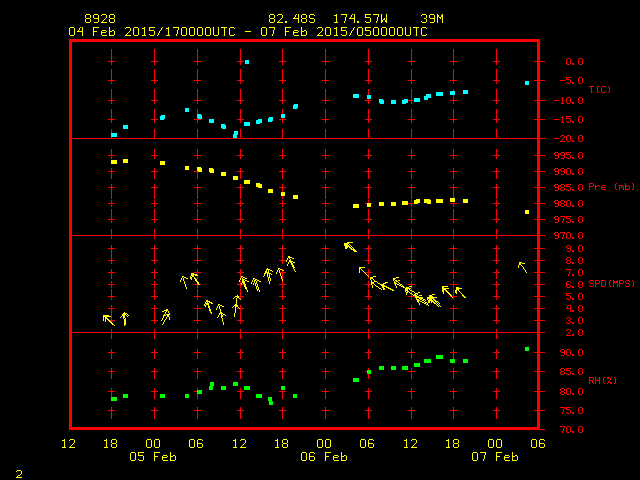Image resolution: width=640 pixels, height=480 pixels.
Task: Click the end time 07 Feb 2015/050000UTC
Action: tap(344, 32)
